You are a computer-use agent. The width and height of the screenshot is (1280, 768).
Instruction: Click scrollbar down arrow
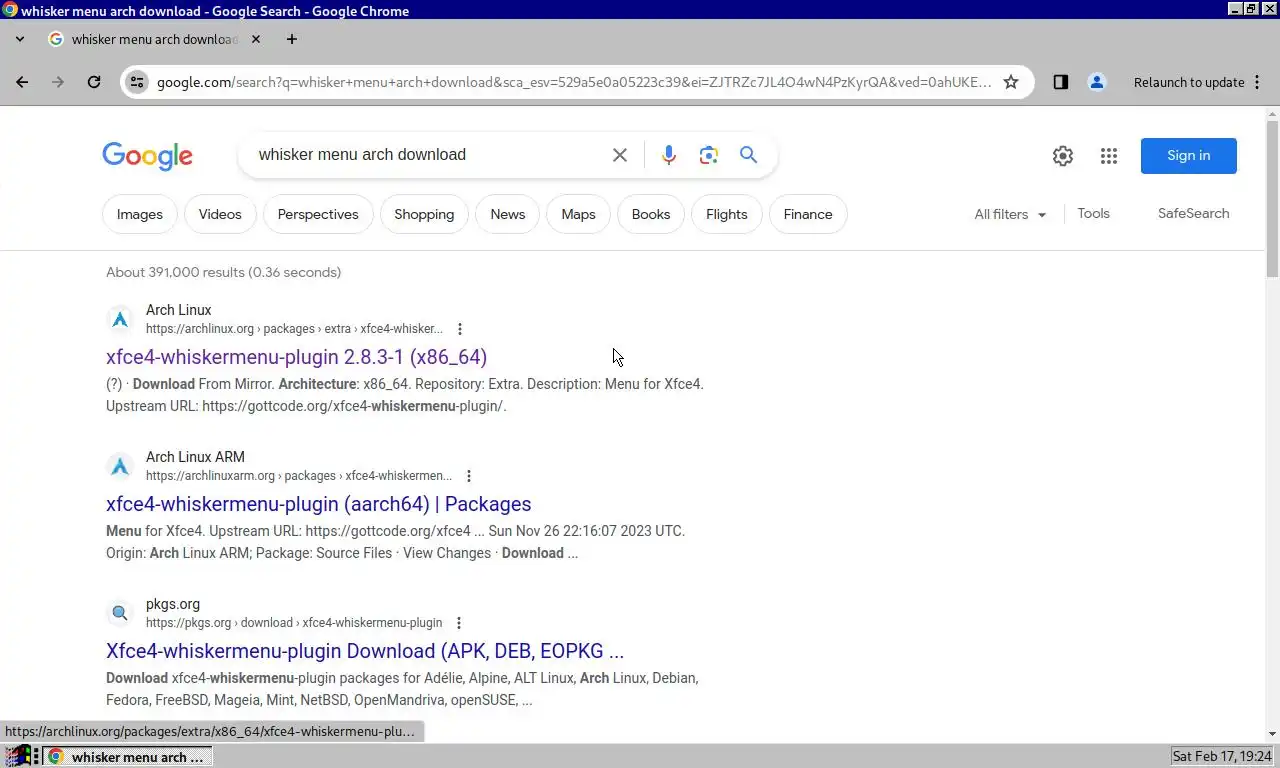tap(1272, 734)
